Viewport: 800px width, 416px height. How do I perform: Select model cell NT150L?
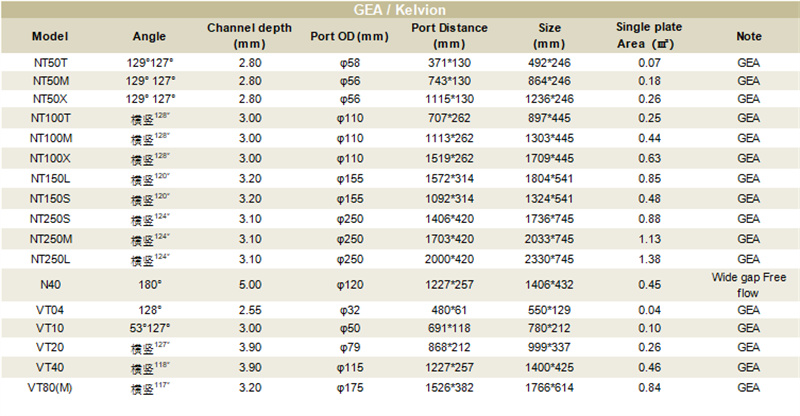pos(50,178)
